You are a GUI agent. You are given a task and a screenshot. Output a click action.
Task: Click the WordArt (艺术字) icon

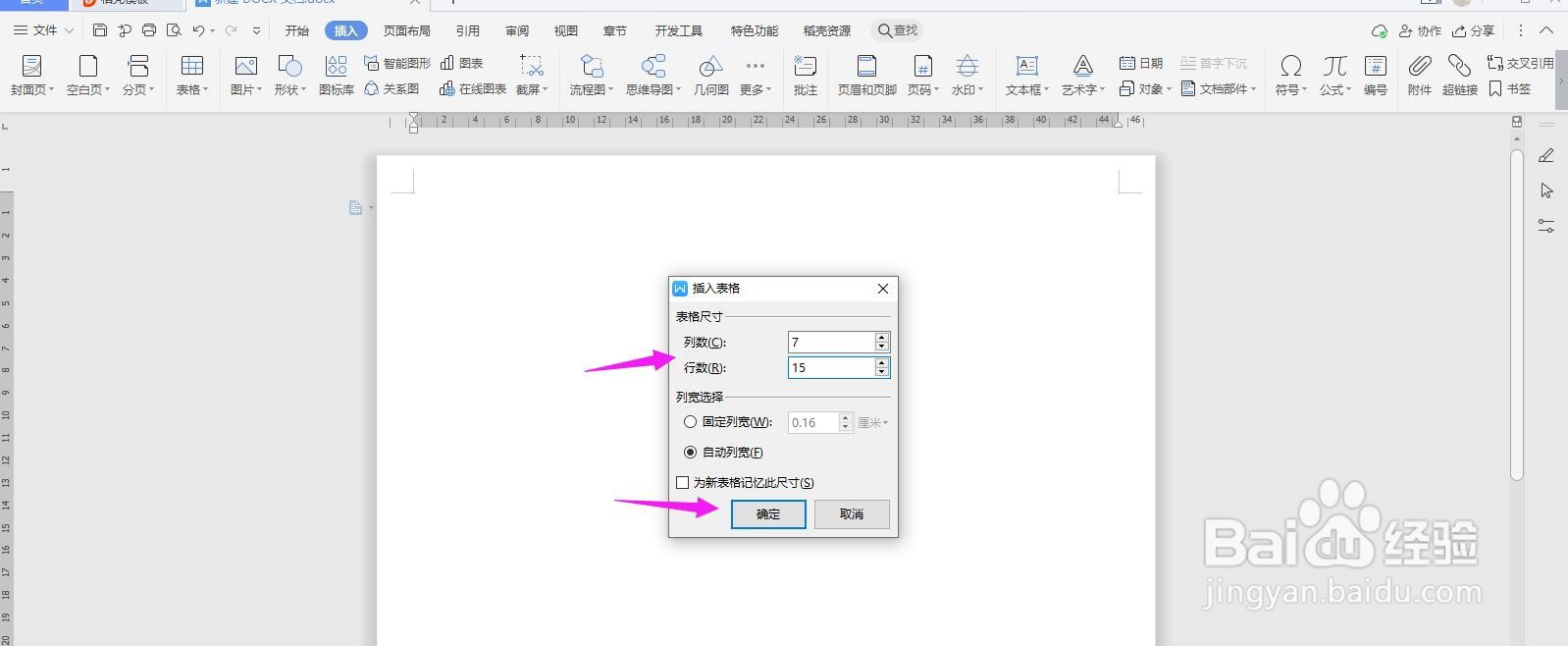pyautogui.click(x=1083, y=66)
